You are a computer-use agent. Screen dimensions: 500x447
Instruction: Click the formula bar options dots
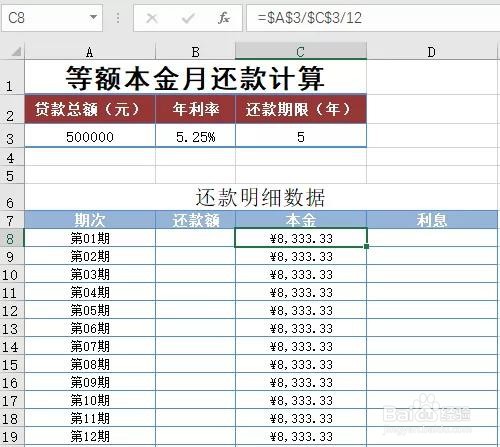(118, 18)
